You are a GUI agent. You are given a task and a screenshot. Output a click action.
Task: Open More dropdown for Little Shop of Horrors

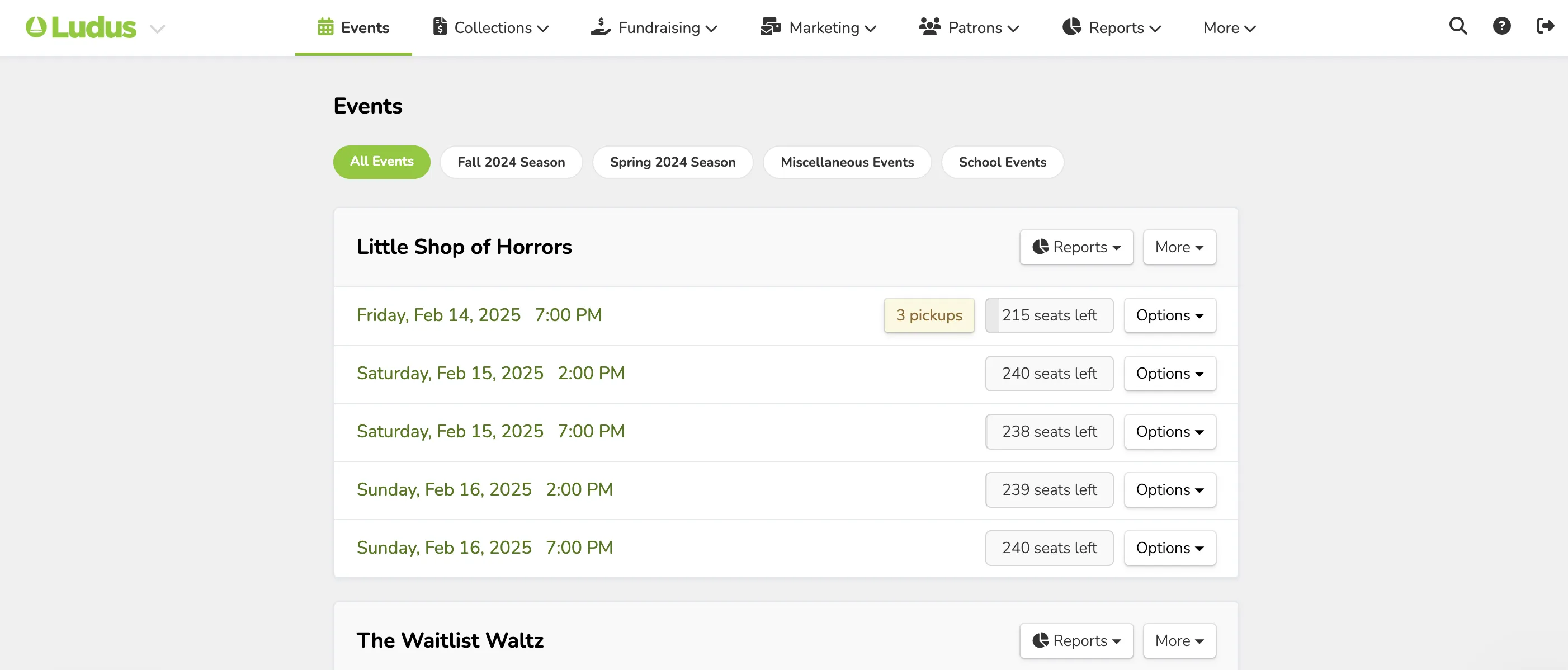click(1179, 247)
